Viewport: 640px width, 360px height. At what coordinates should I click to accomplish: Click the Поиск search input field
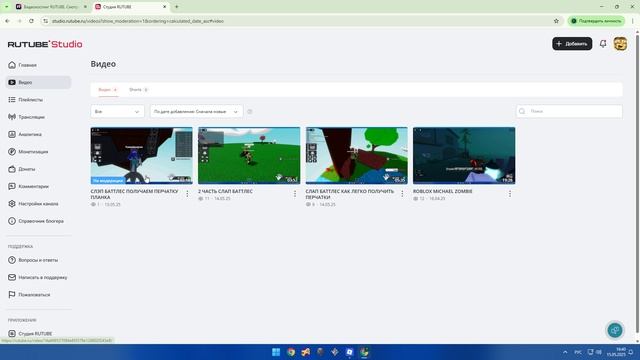coord(569,111)
